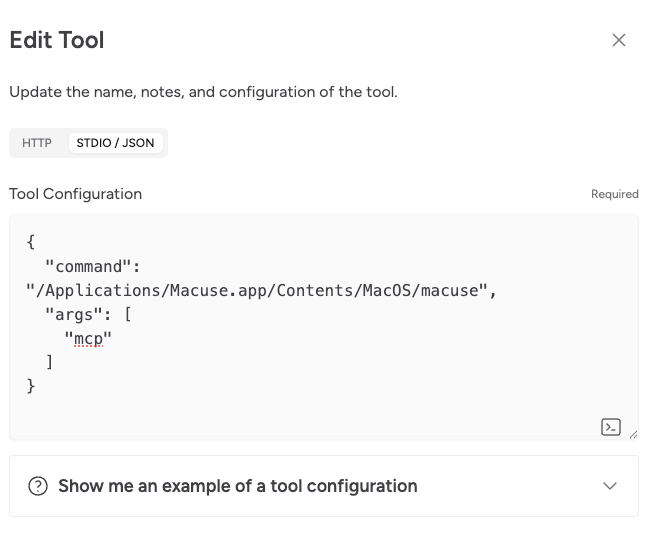
Task: Click the text area resize handle
Action: tap(633, 434)
